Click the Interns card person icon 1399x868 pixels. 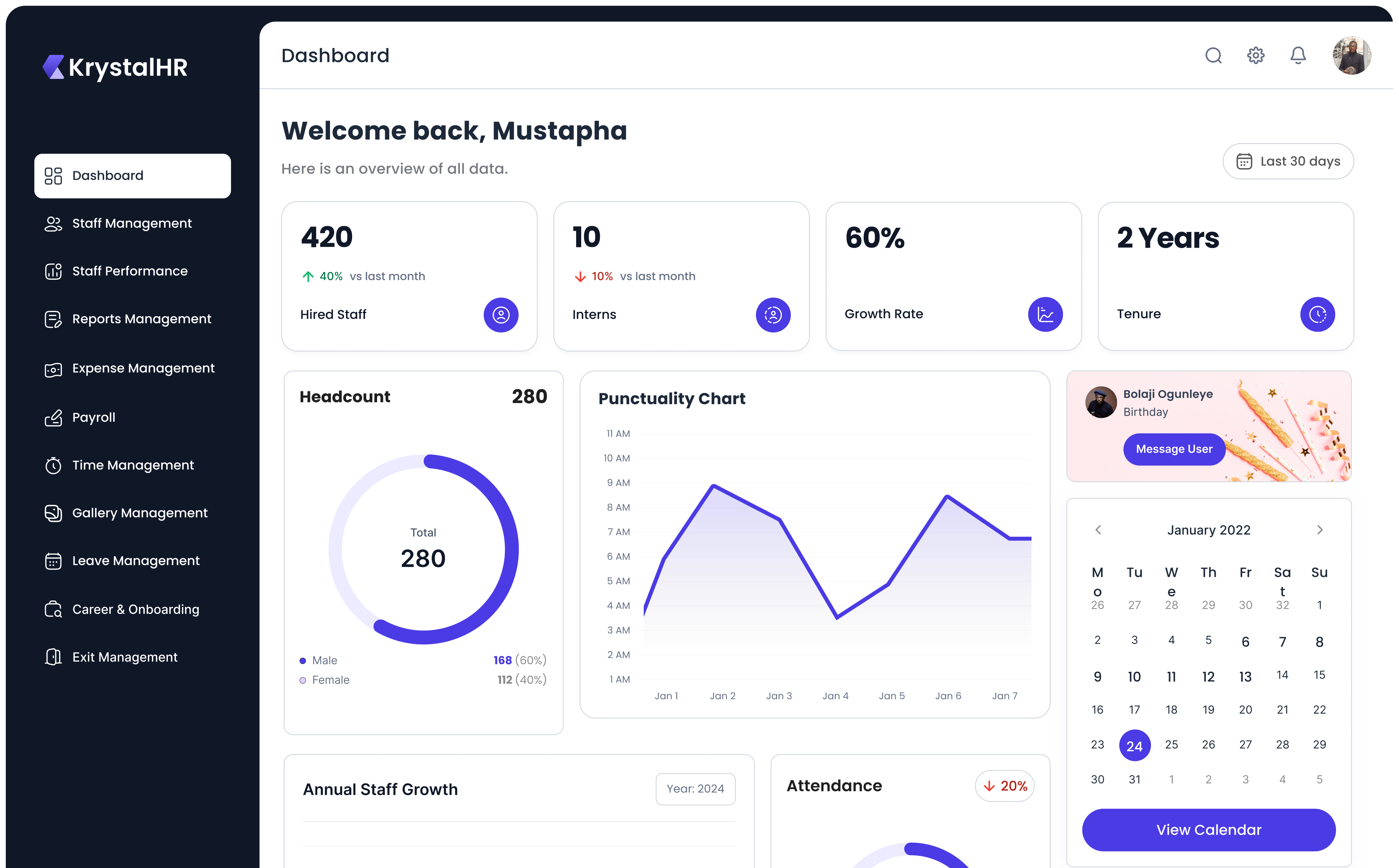773,315
